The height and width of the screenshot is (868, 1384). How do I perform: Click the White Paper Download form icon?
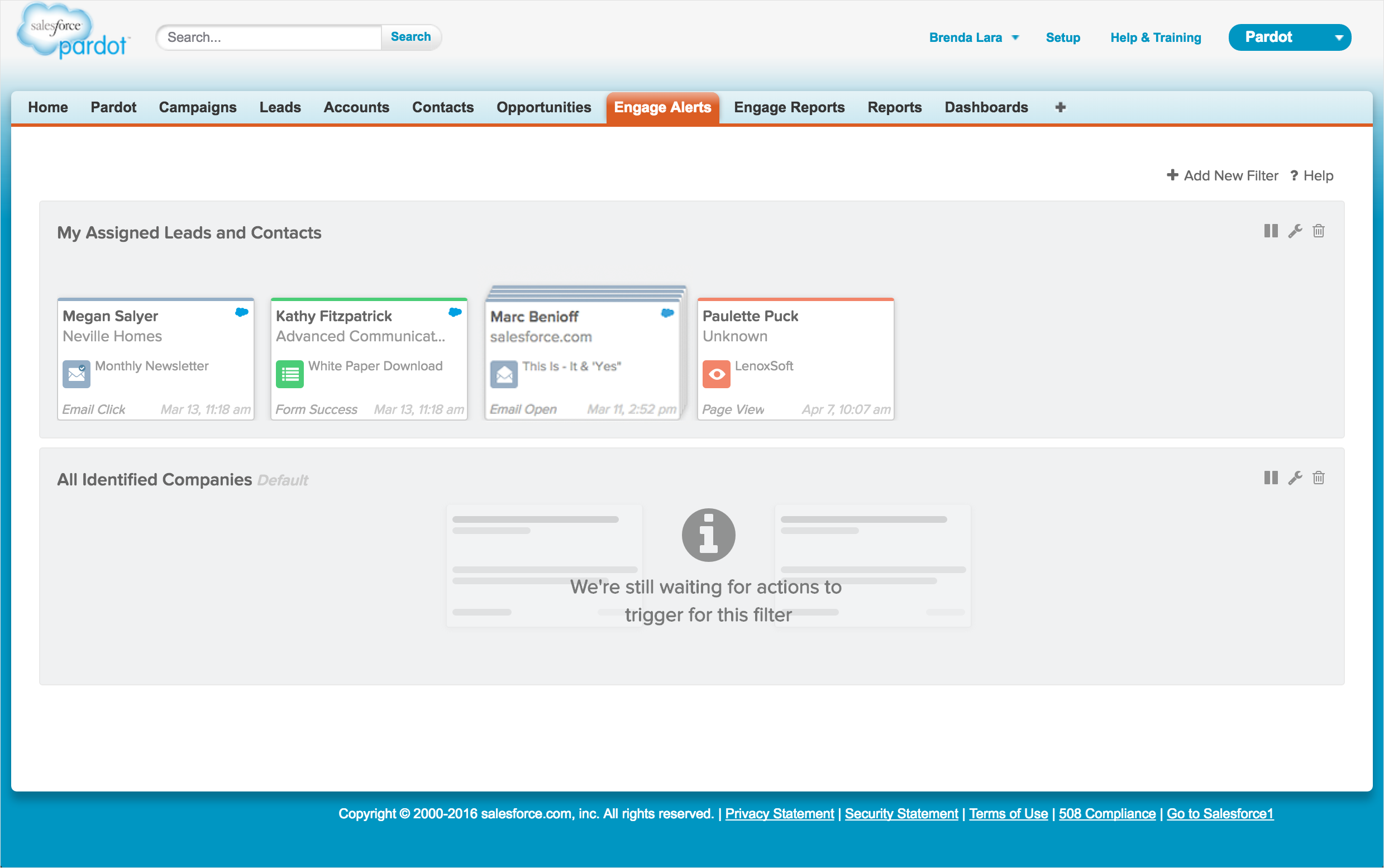pyautogui.click(x=289, y=374)
